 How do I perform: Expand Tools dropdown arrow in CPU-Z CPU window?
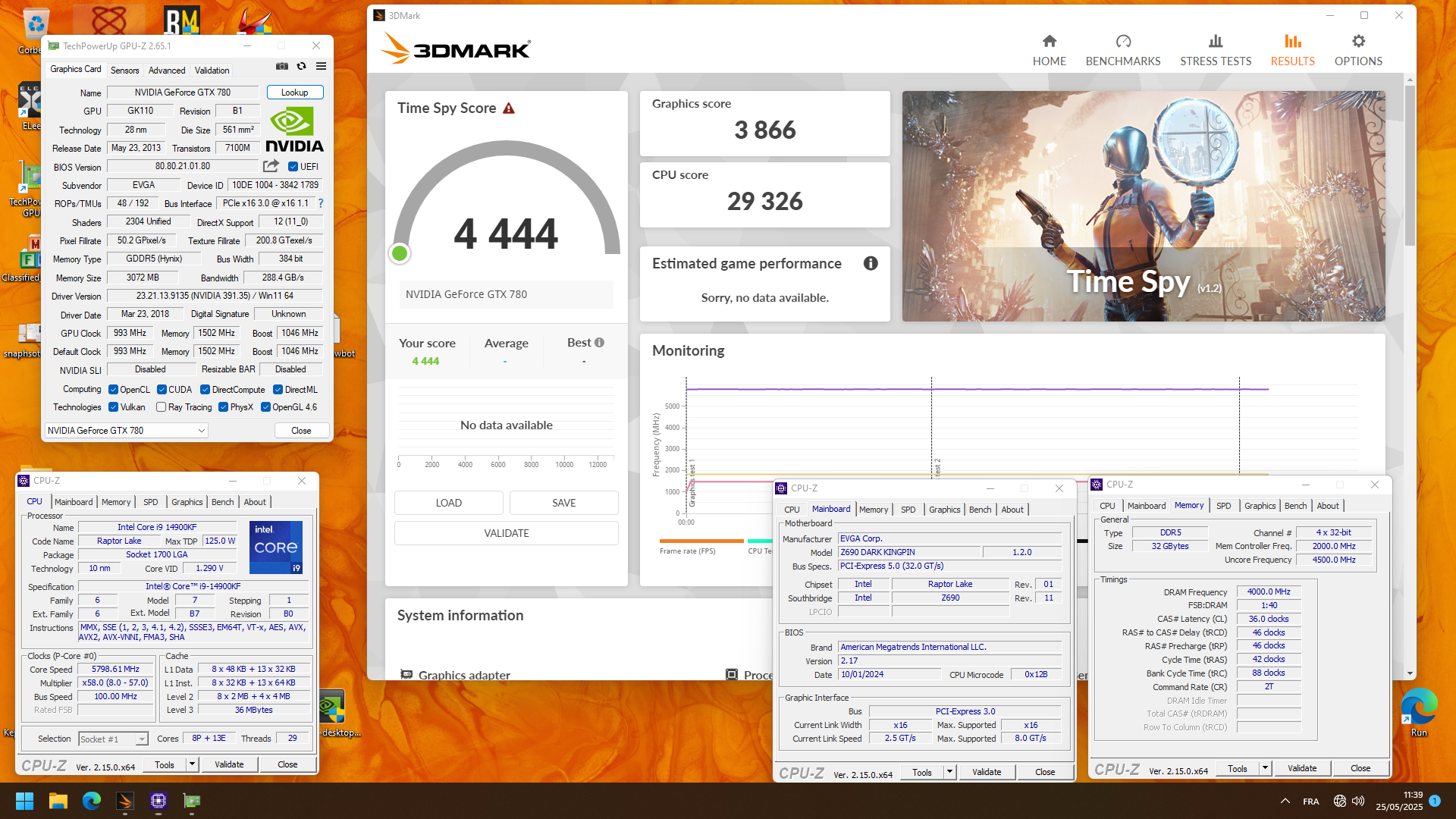[193, 764]
